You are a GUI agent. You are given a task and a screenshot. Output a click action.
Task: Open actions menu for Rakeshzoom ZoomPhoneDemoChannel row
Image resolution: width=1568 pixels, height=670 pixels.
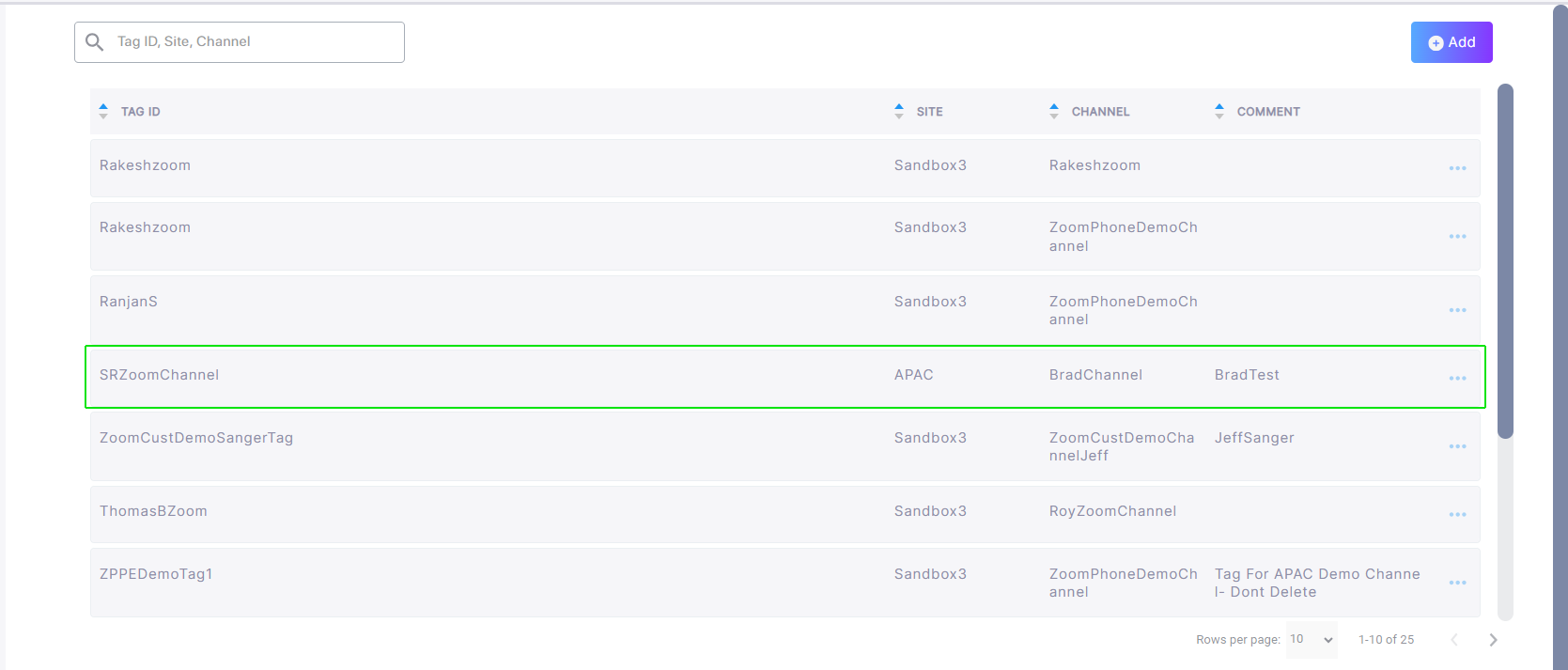(1457, 237)
